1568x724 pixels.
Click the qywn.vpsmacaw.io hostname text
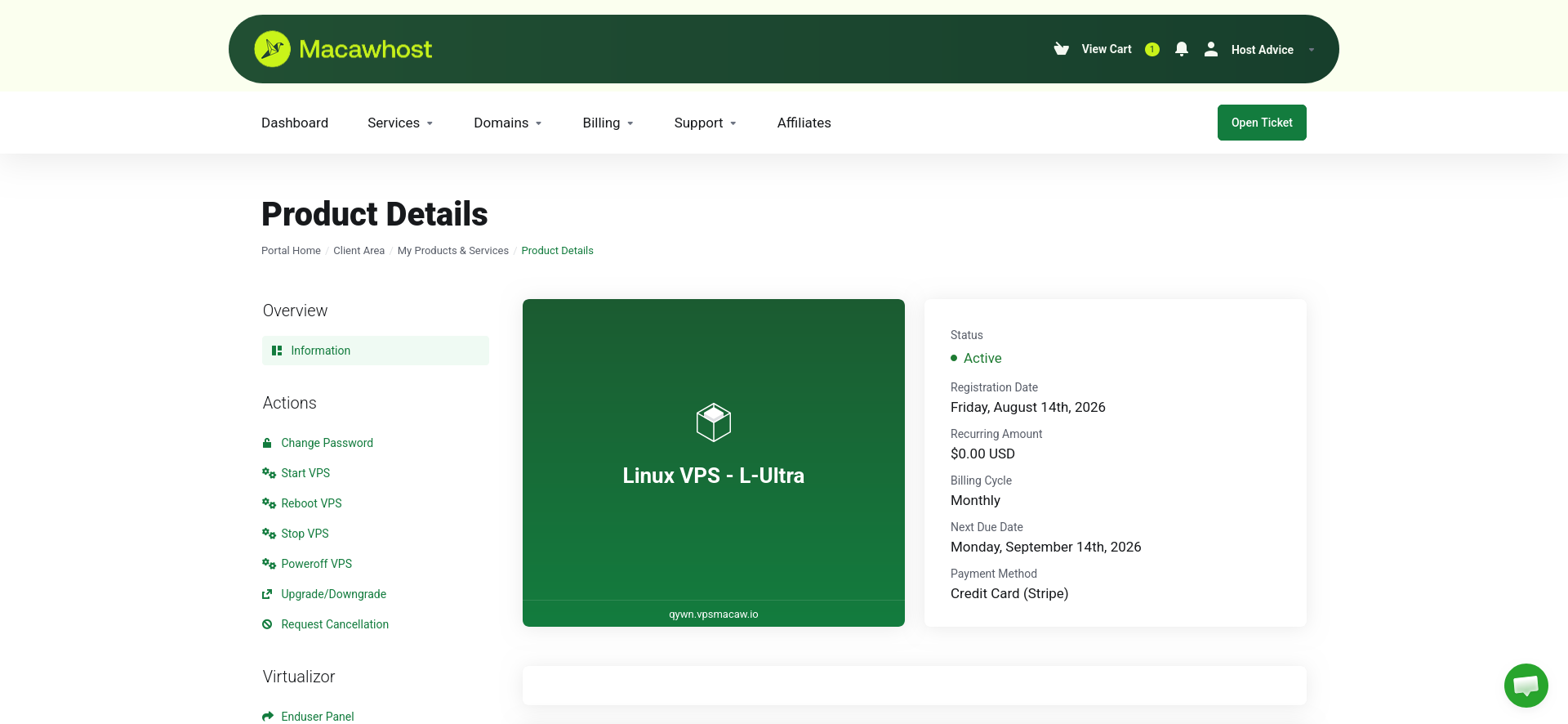(714, 615)
